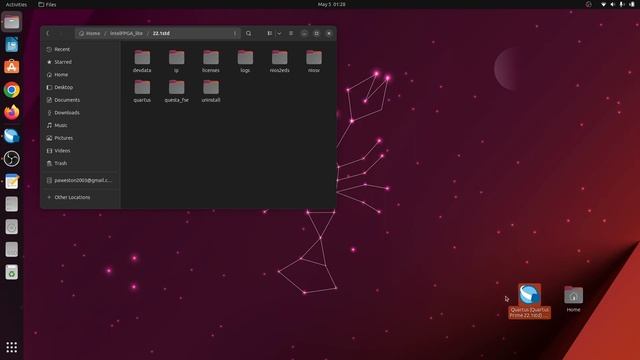Open the Text Editor dock icon

11,181
